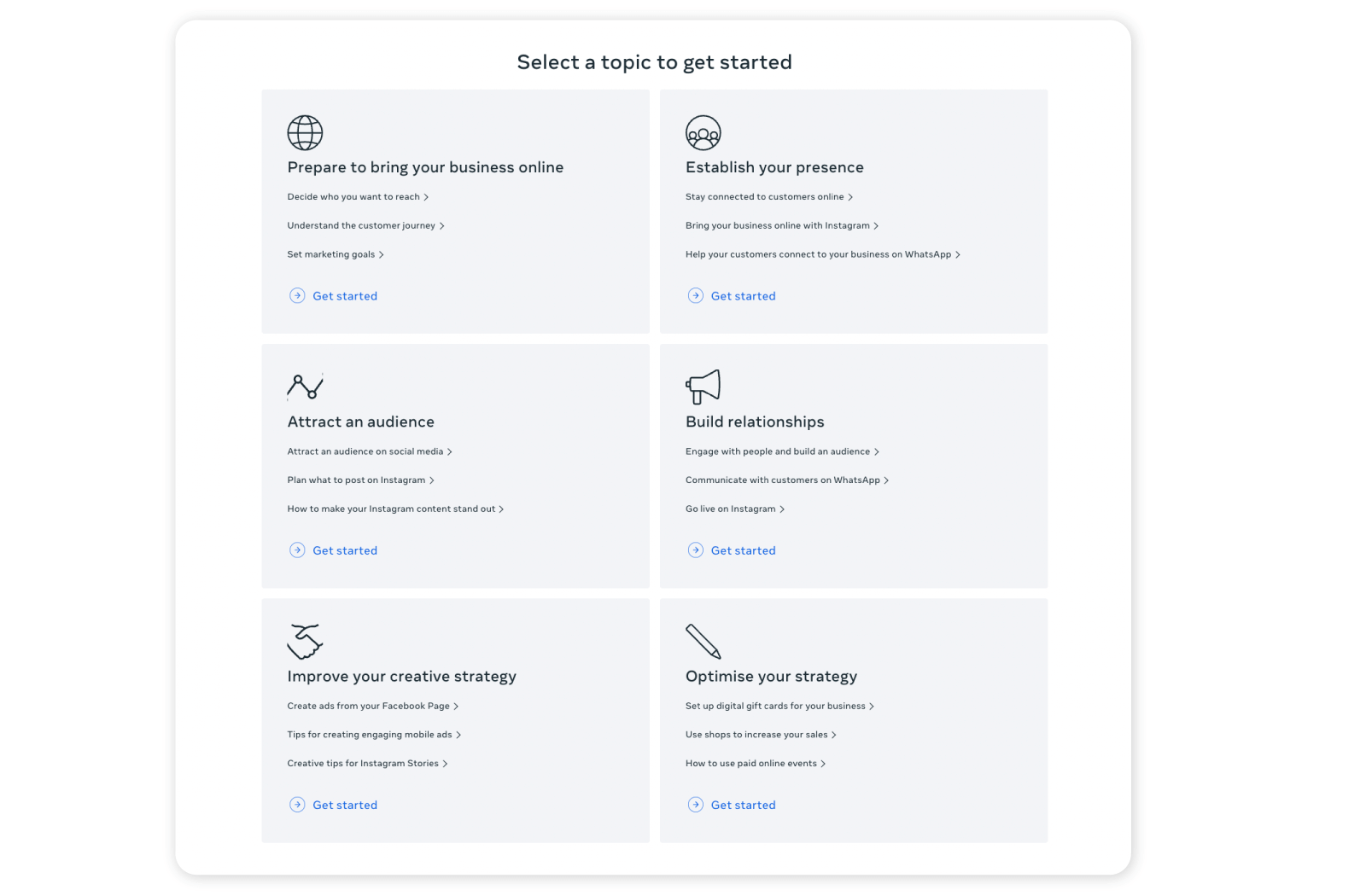
Task: Click the arrow circle under Establish your presence
Action: coord(695,295)
